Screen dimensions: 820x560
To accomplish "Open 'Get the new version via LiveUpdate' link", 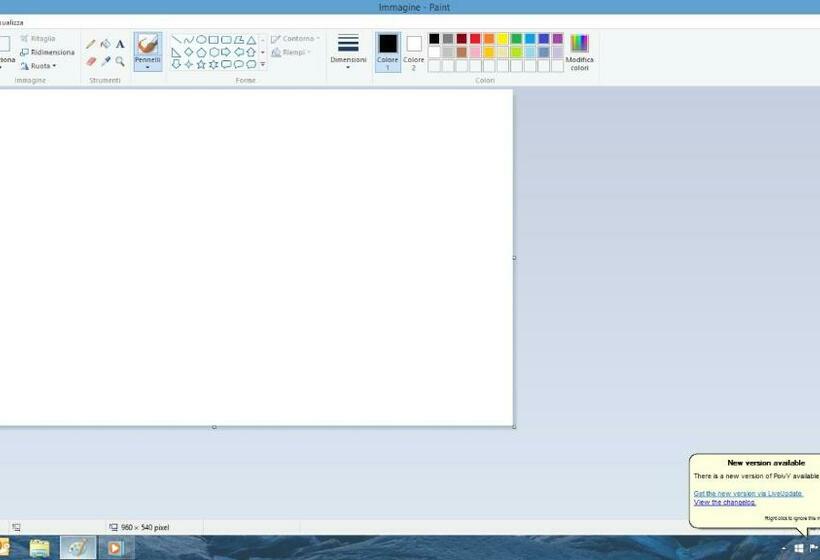I will [x=748, y=493].
